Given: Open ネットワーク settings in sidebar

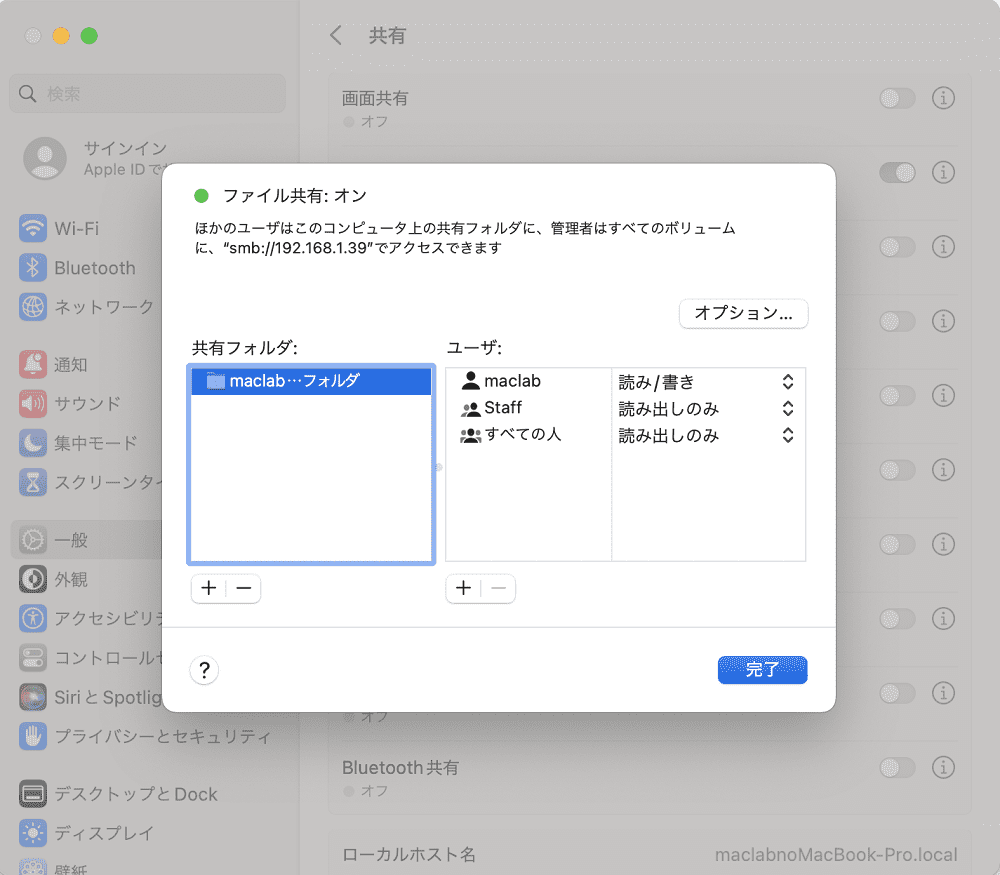Looking at the screenshot, I should point(87,307).
